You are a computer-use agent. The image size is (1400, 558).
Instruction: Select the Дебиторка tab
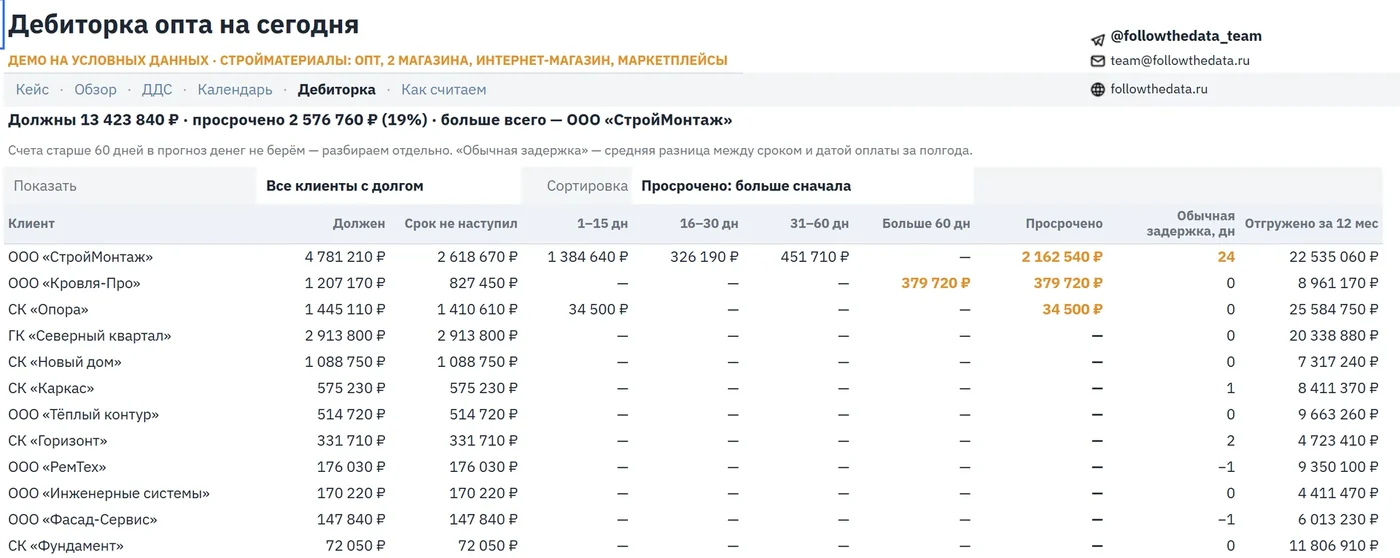coord(337,90)
